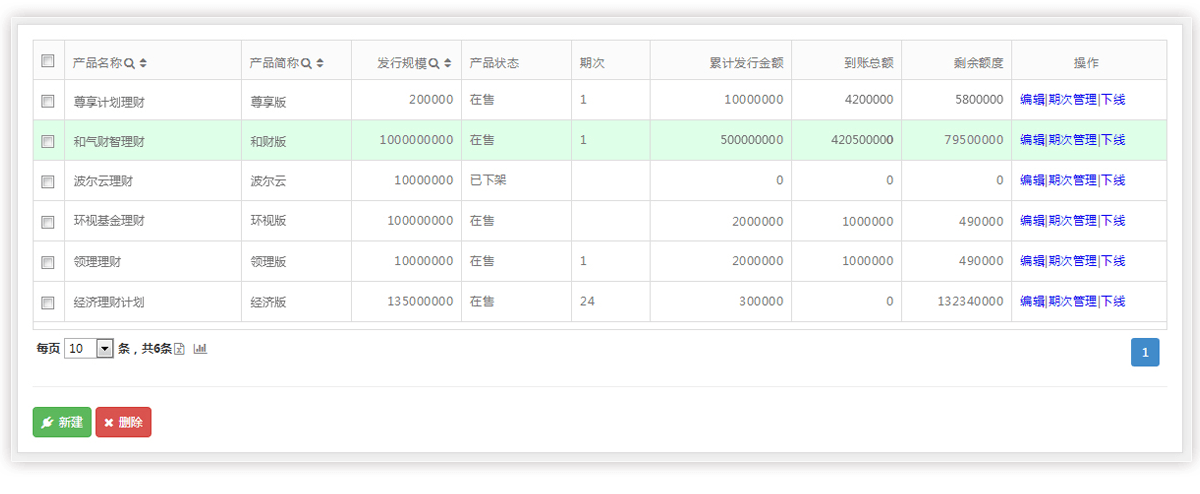
Task: Check the box for 经济理财计划 row
Action: pyautogui.click(x=47, y=302)
